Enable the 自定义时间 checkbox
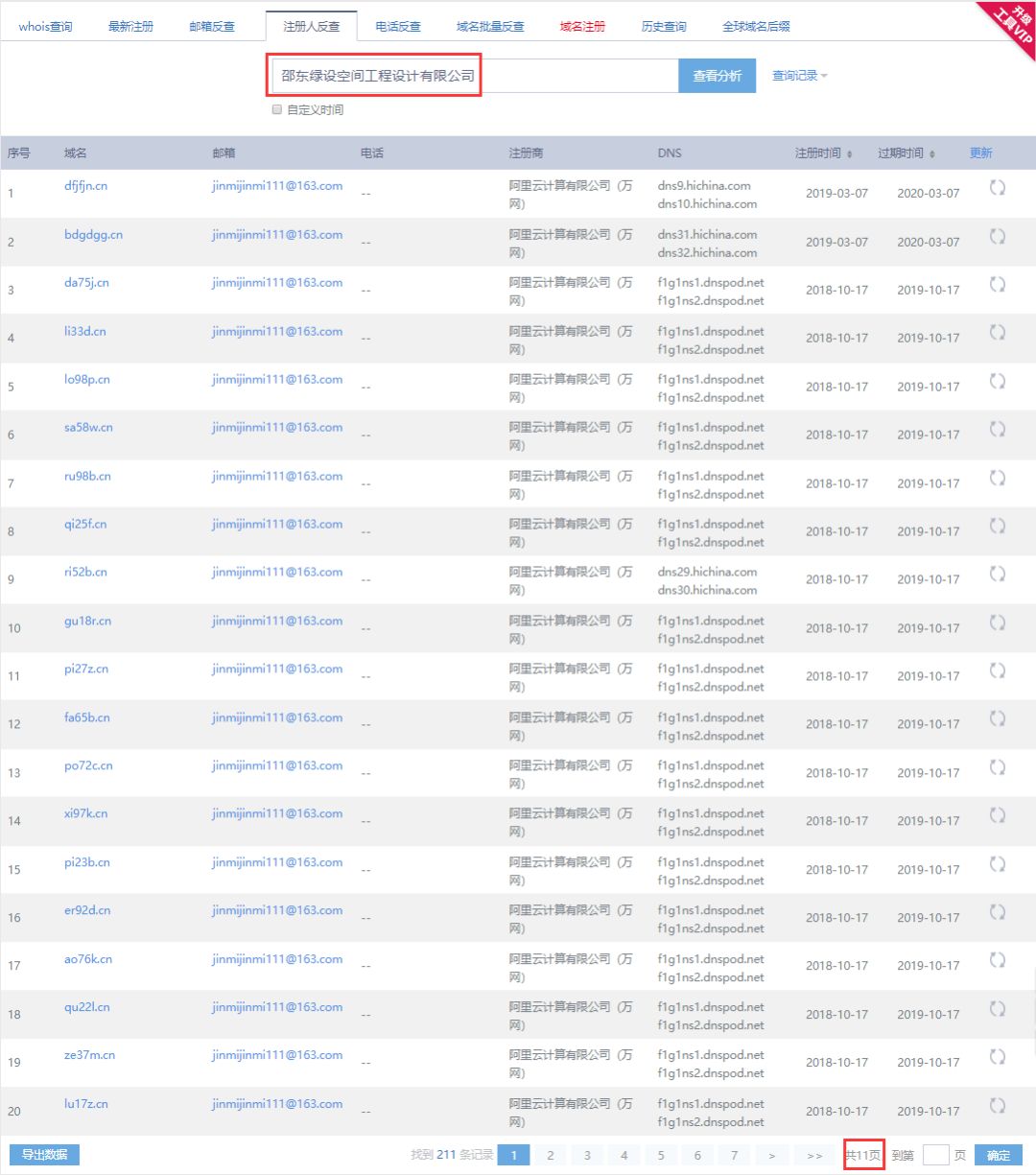 (277, 109)
